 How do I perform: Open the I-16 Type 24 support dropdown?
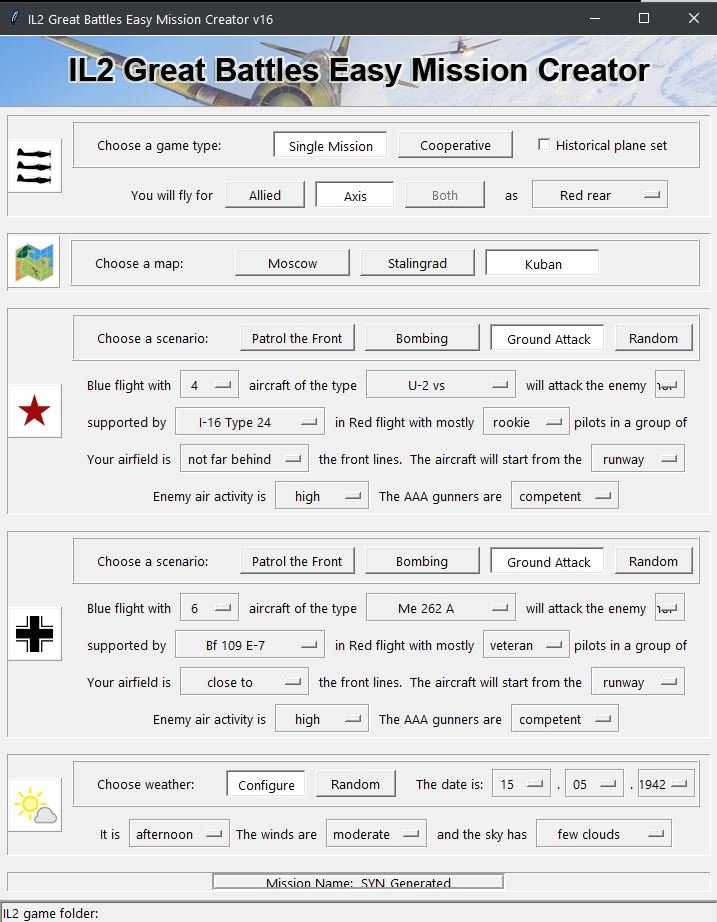coord(249,422)
